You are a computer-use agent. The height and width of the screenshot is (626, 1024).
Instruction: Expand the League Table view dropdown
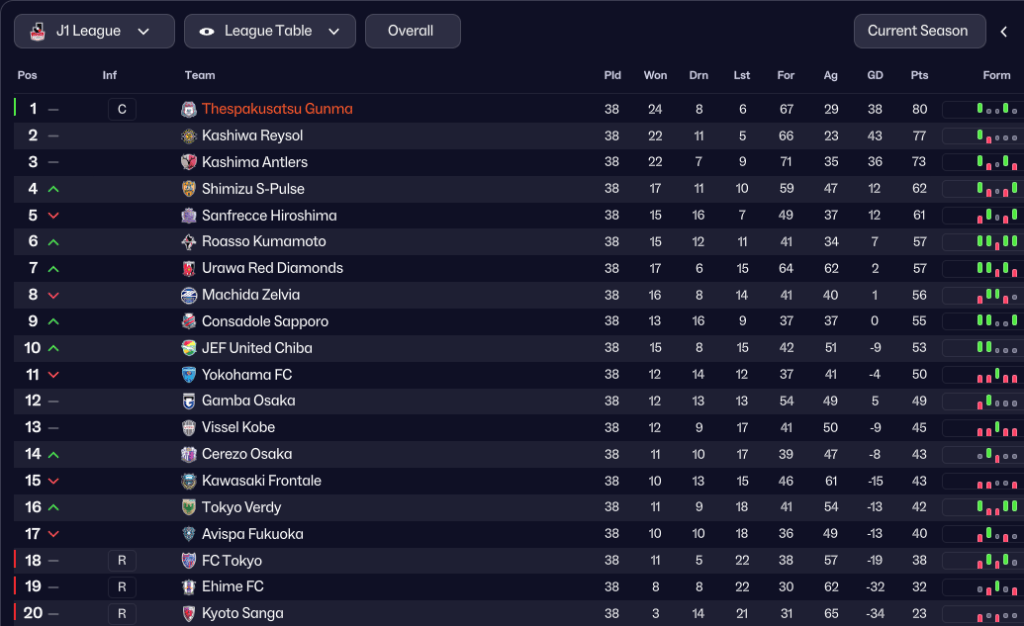269,31
